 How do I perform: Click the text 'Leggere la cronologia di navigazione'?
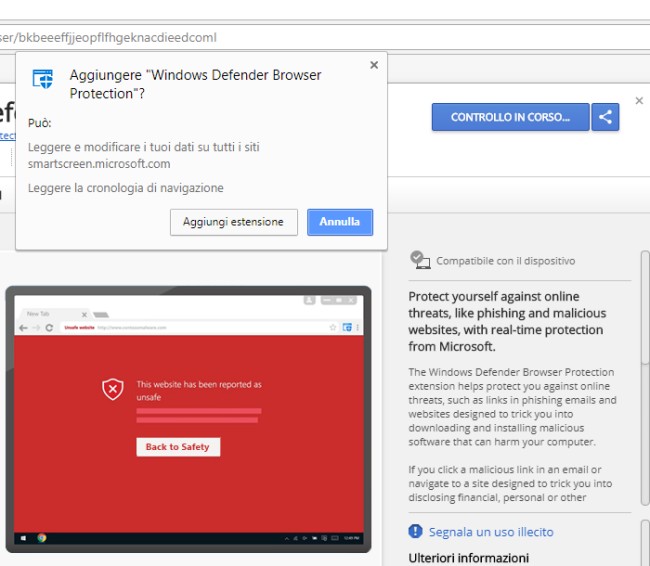click(126, 188)
